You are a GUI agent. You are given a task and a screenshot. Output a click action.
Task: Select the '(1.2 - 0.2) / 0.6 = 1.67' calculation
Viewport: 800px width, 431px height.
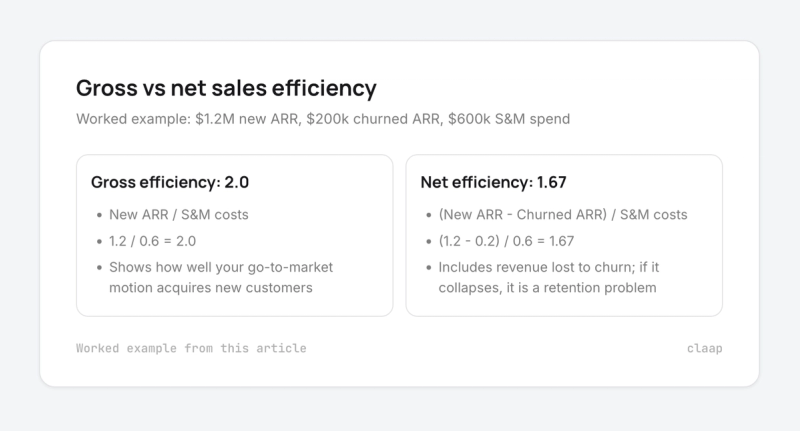pos(506,241)
